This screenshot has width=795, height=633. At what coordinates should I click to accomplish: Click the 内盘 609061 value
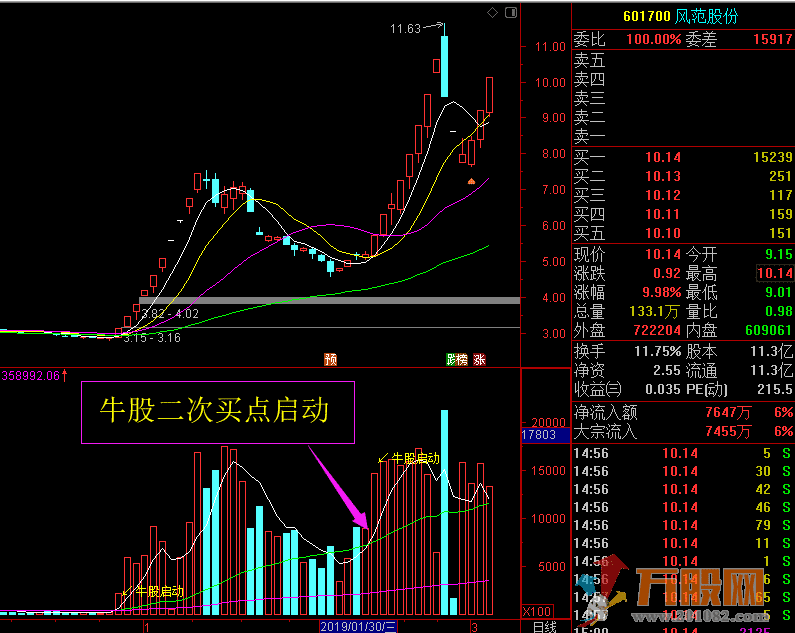[769, 331]
